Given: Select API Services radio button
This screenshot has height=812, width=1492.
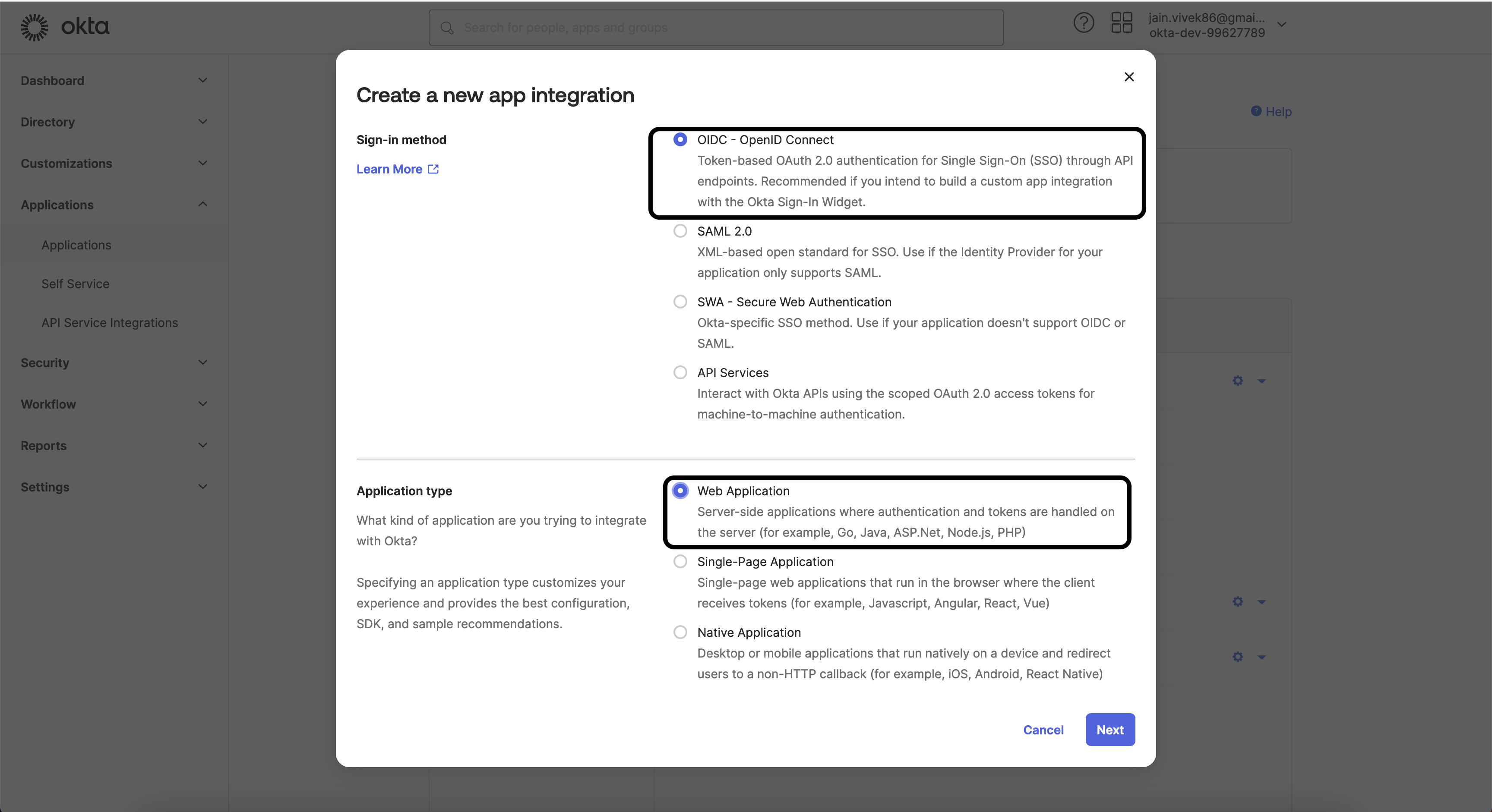Looking at the screenshot, I should [680, 372].
